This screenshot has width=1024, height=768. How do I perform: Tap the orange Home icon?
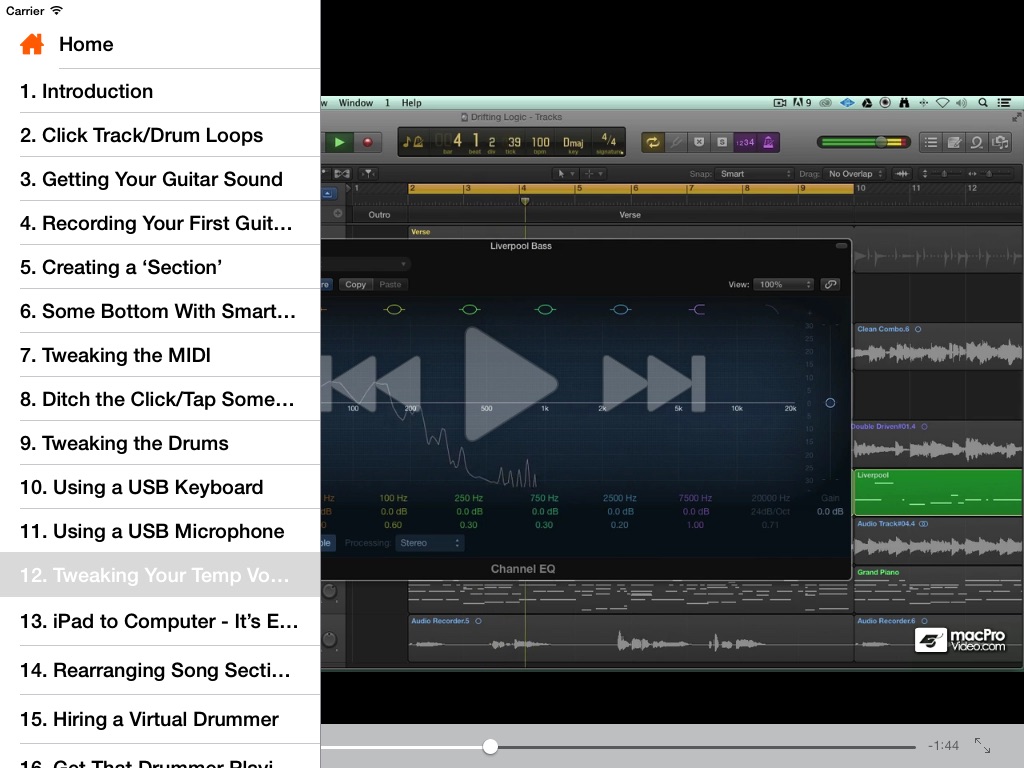point(32,44)
